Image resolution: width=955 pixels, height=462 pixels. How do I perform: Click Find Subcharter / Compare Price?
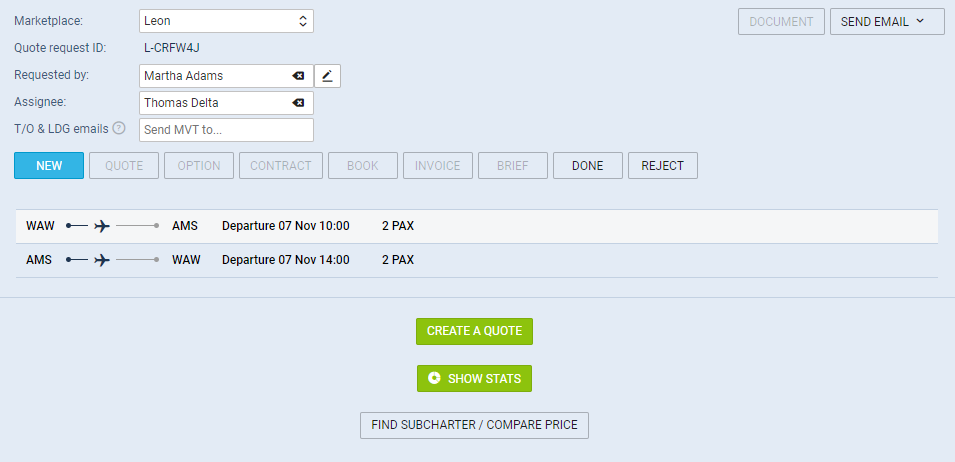pyautogui.click(x=474, y=425)
